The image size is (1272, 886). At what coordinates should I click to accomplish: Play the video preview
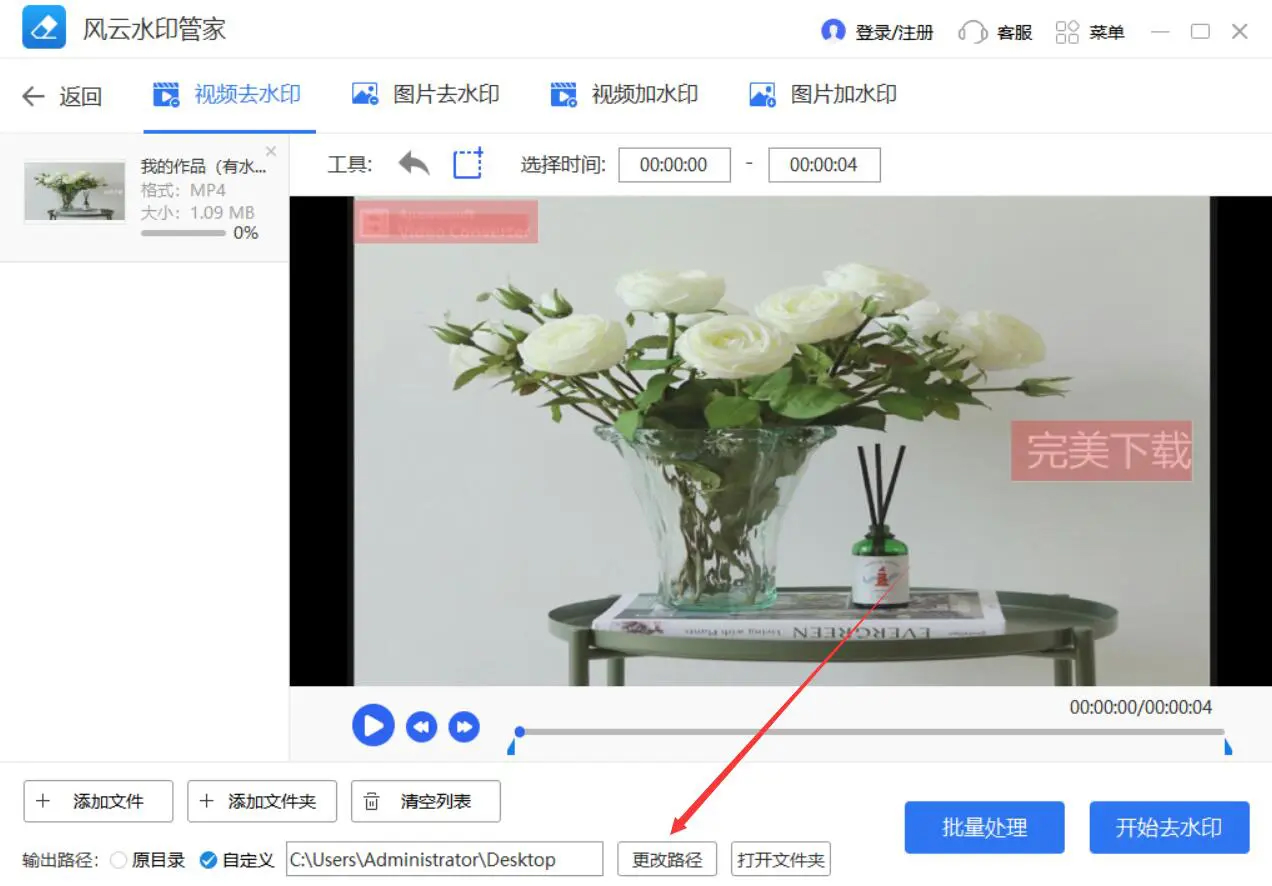pyautogui.click(x=372, y=726)
